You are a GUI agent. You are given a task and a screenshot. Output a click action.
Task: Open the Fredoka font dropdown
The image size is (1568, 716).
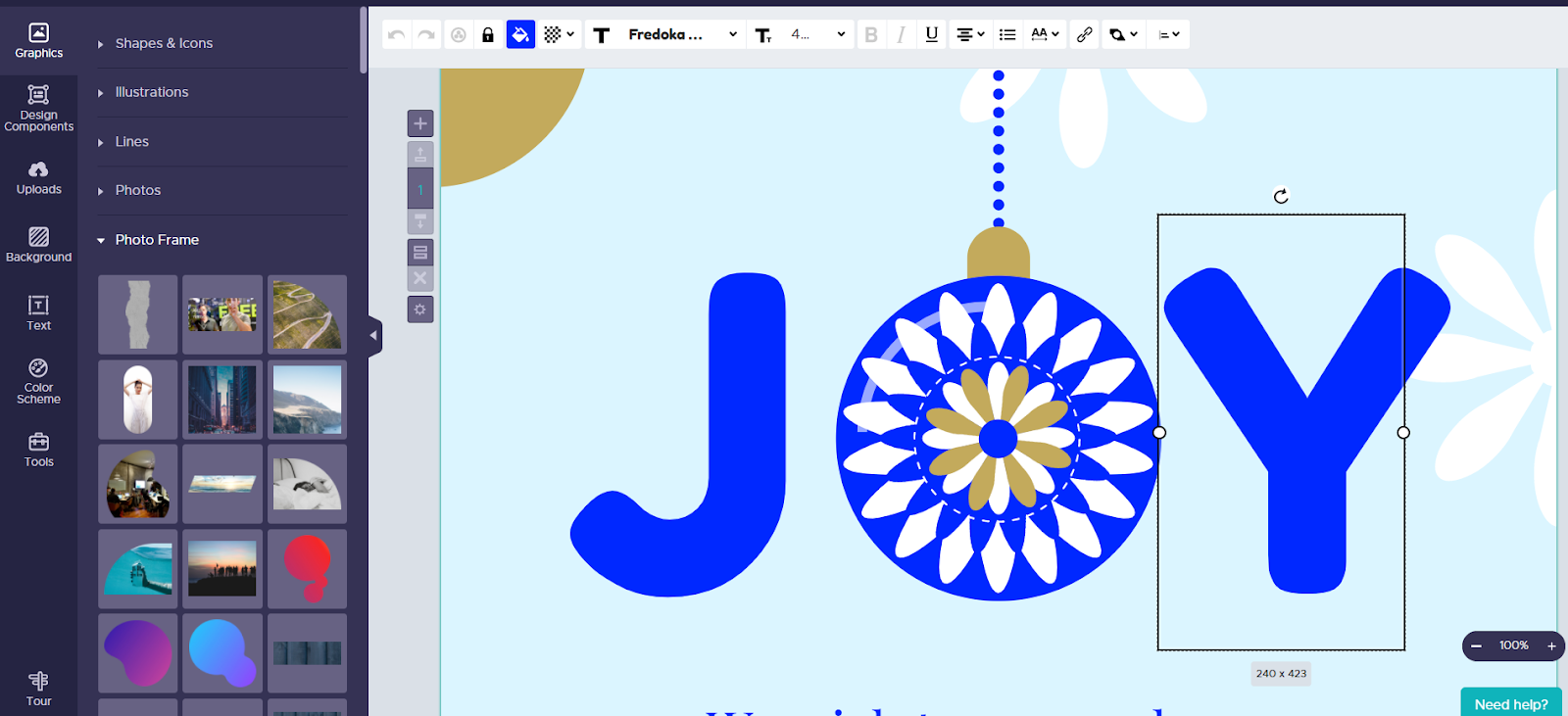[683, 34]
